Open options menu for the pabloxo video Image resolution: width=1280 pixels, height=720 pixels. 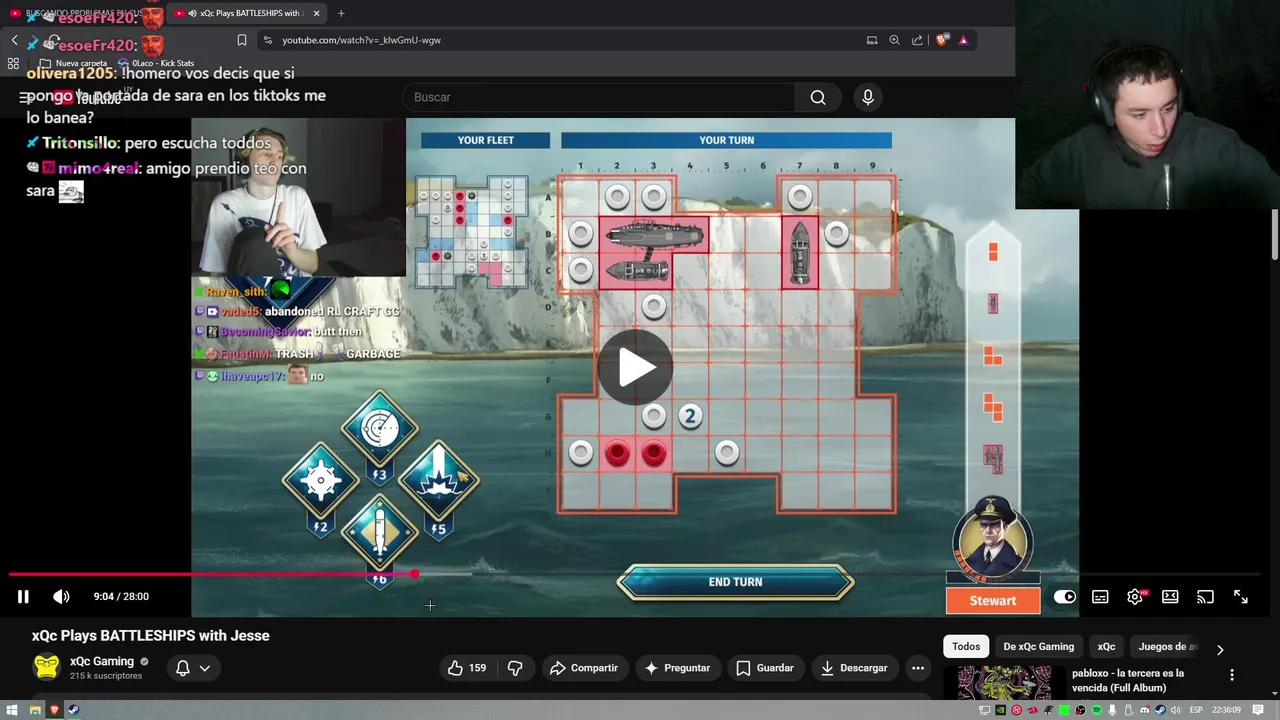pyautogui.click(x=1232, y=675)
